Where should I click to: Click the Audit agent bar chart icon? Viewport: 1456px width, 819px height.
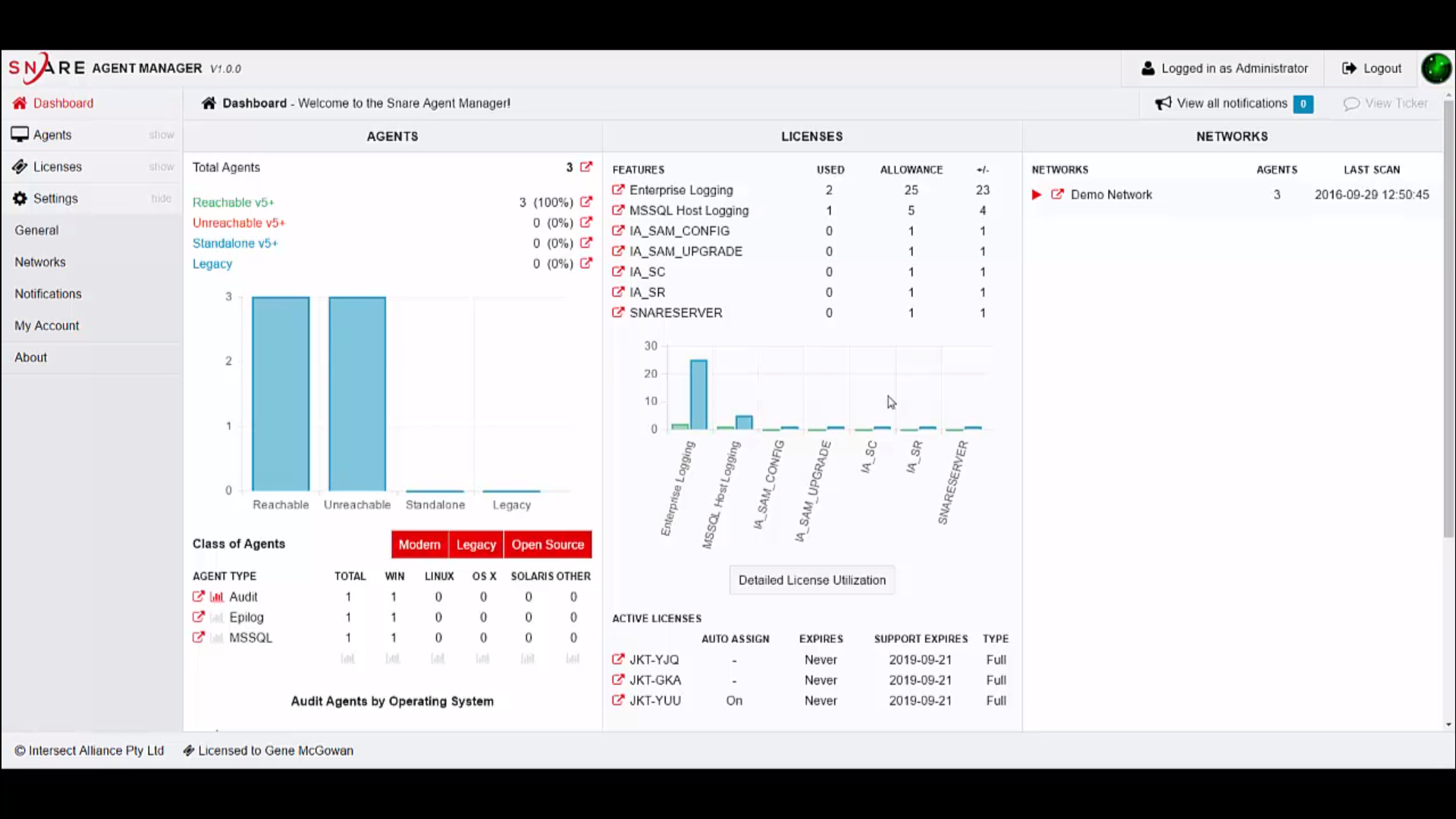click(x=217, y=597)
